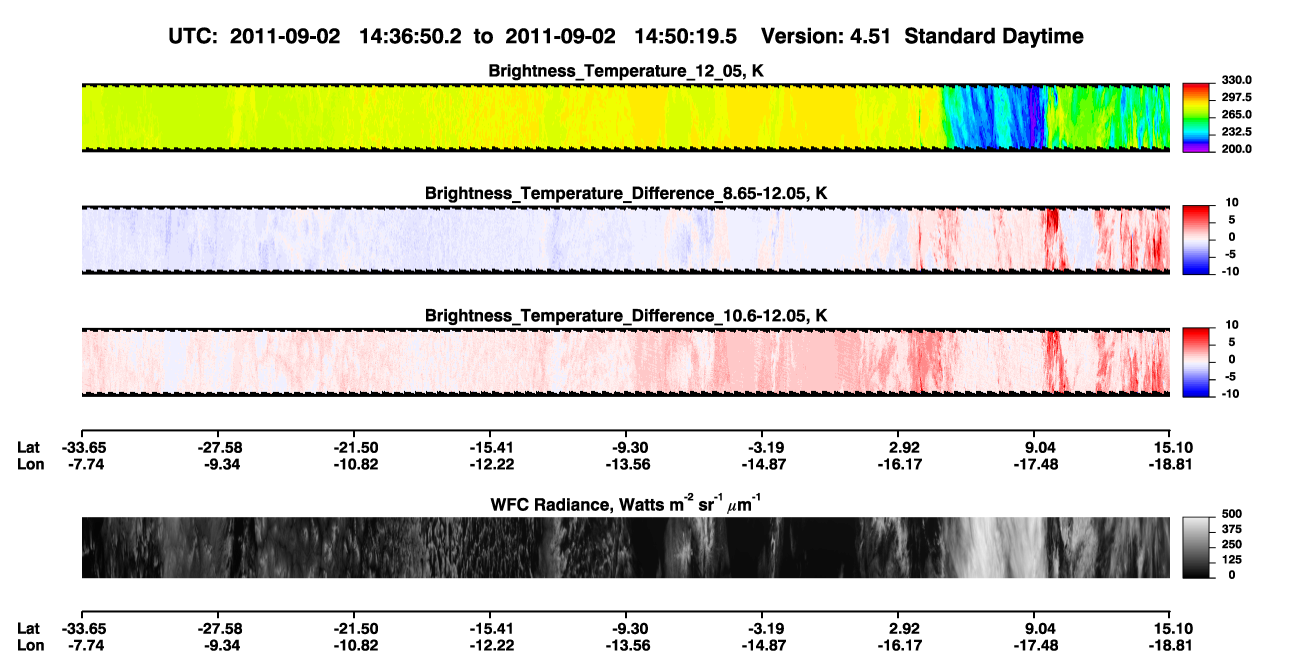Click latitude -33.65 on the axis below WFC Radiance image
Viewport: 1300px width, 667px height.
[x=82, y=628]
